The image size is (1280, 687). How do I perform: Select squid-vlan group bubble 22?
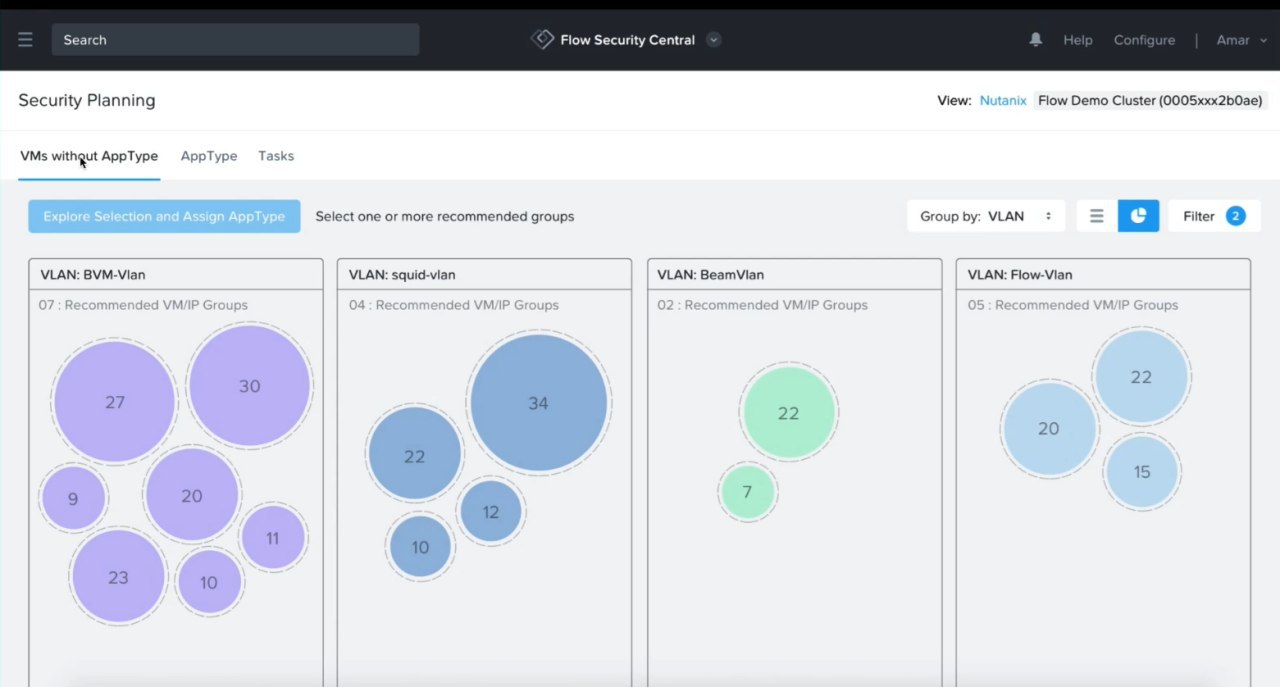point(414,455)
